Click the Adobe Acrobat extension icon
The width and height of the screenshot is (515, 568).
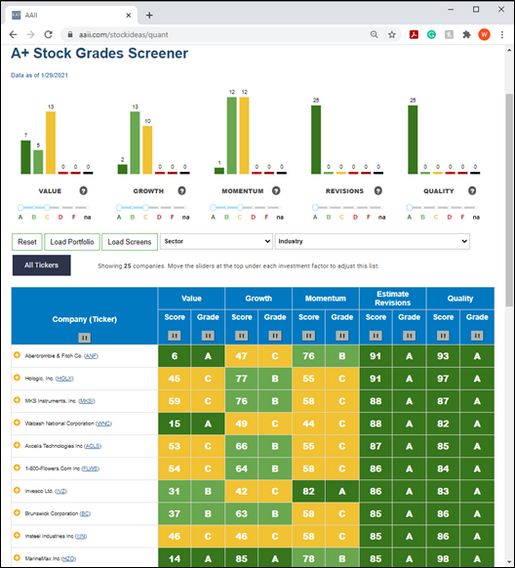[414, 35]
